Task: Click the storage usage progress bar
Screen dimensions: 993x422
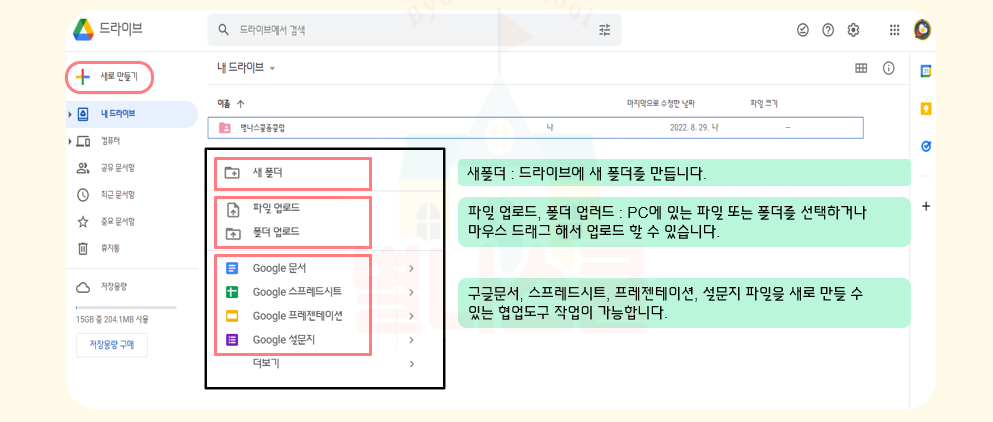Action: [126, 307]
